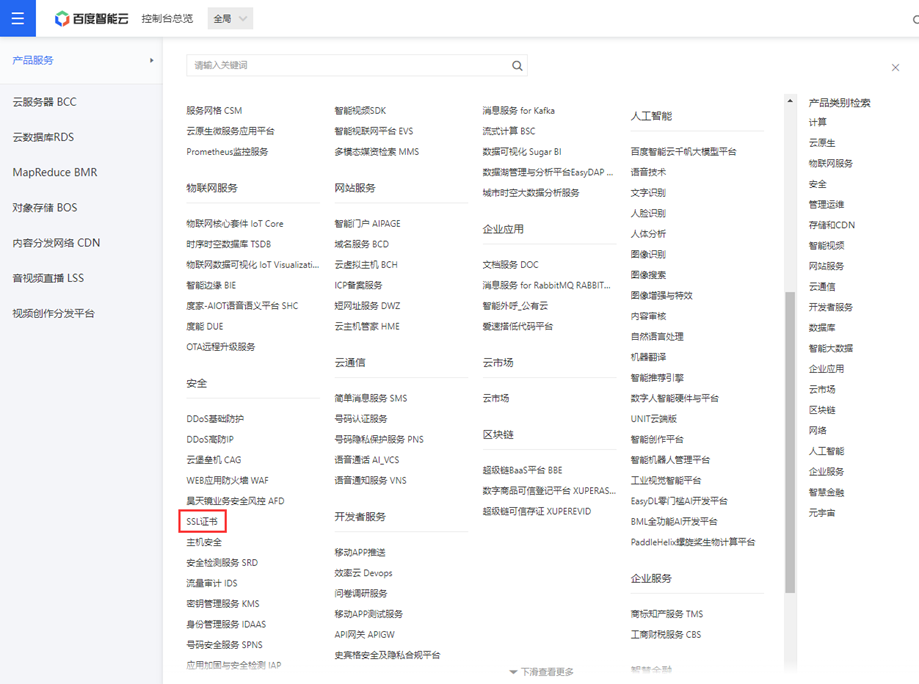This screenshot has width=919, height=684.
Task: Open 对象存储 BOS in the sidebar
Action: coord(45,207)
